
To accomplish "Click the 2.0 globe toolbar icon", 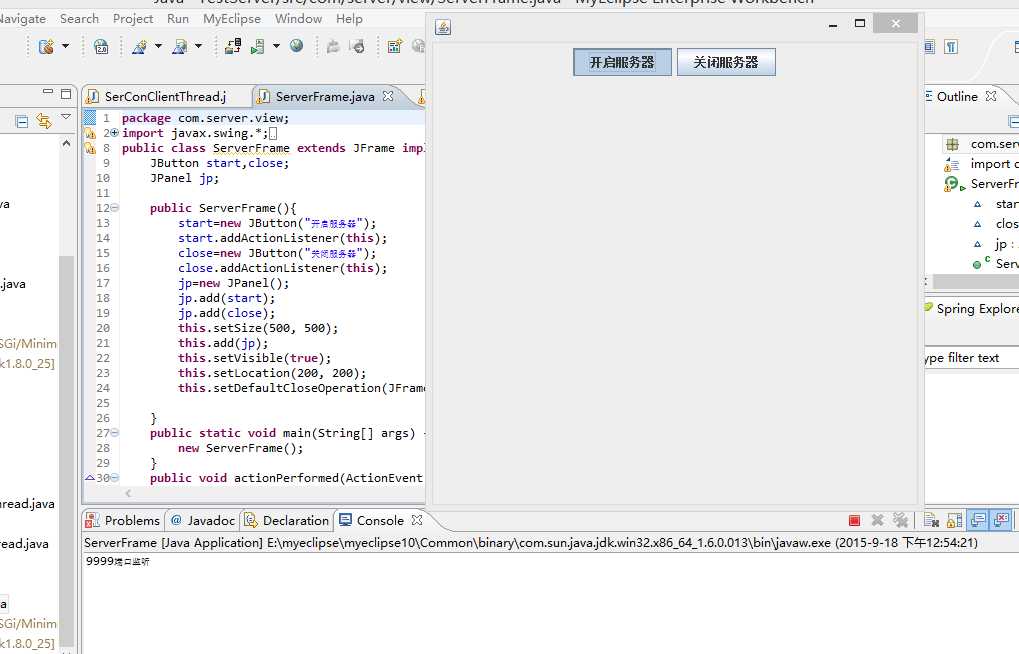I will click(x=101, y=46).
